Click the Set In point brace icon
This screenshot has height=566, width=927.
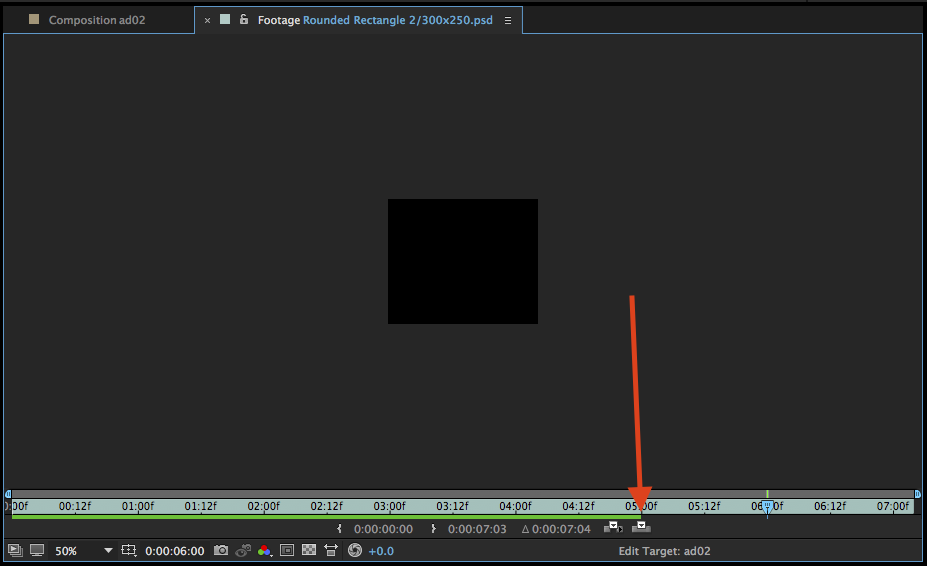pyautogui.click(x=339, y=529)
